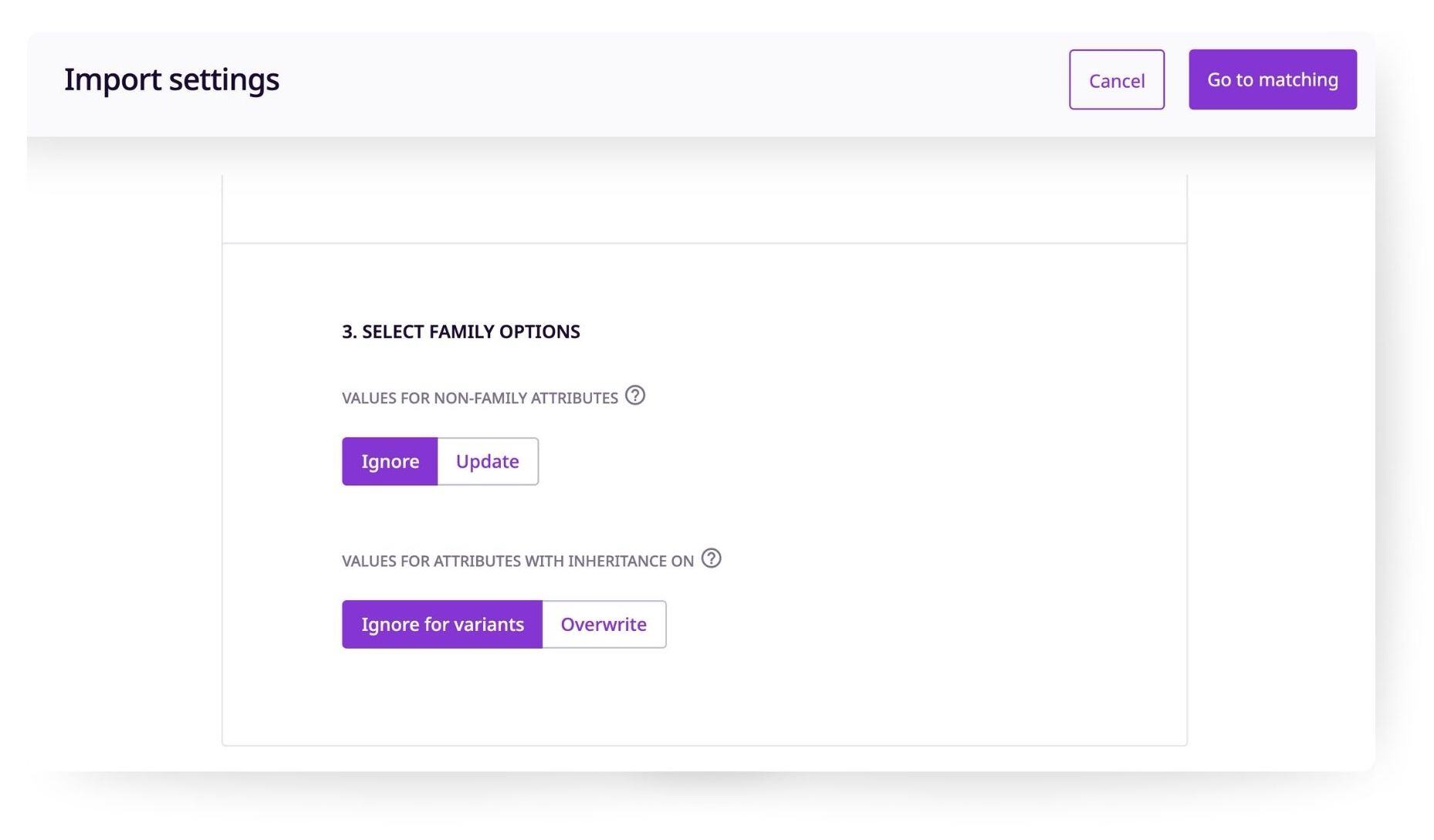The image size is (1434, 840).
Task: Dismiss the dialog using the outlined Cancel button
Action: pyautogui.click(x=1116, y=79)
